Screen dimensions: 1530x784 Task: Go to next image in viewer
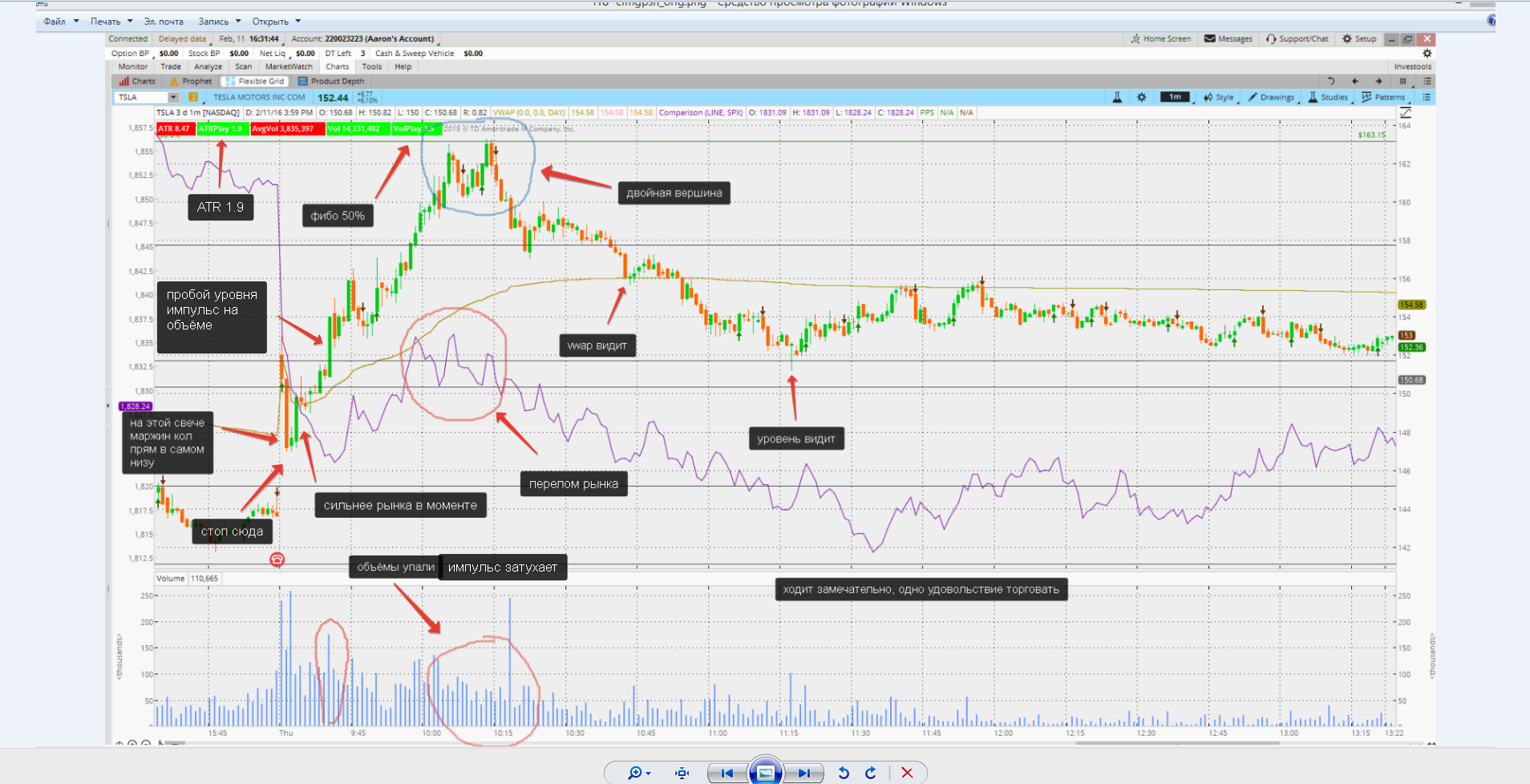(803, 773)
